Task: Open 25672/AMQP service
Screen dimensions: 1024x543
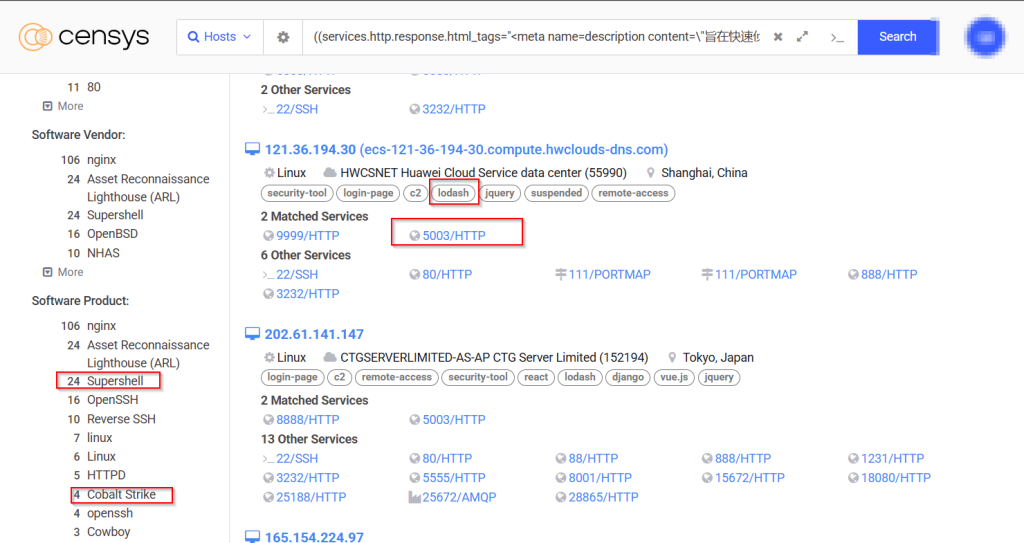Action: pos(459,497)
